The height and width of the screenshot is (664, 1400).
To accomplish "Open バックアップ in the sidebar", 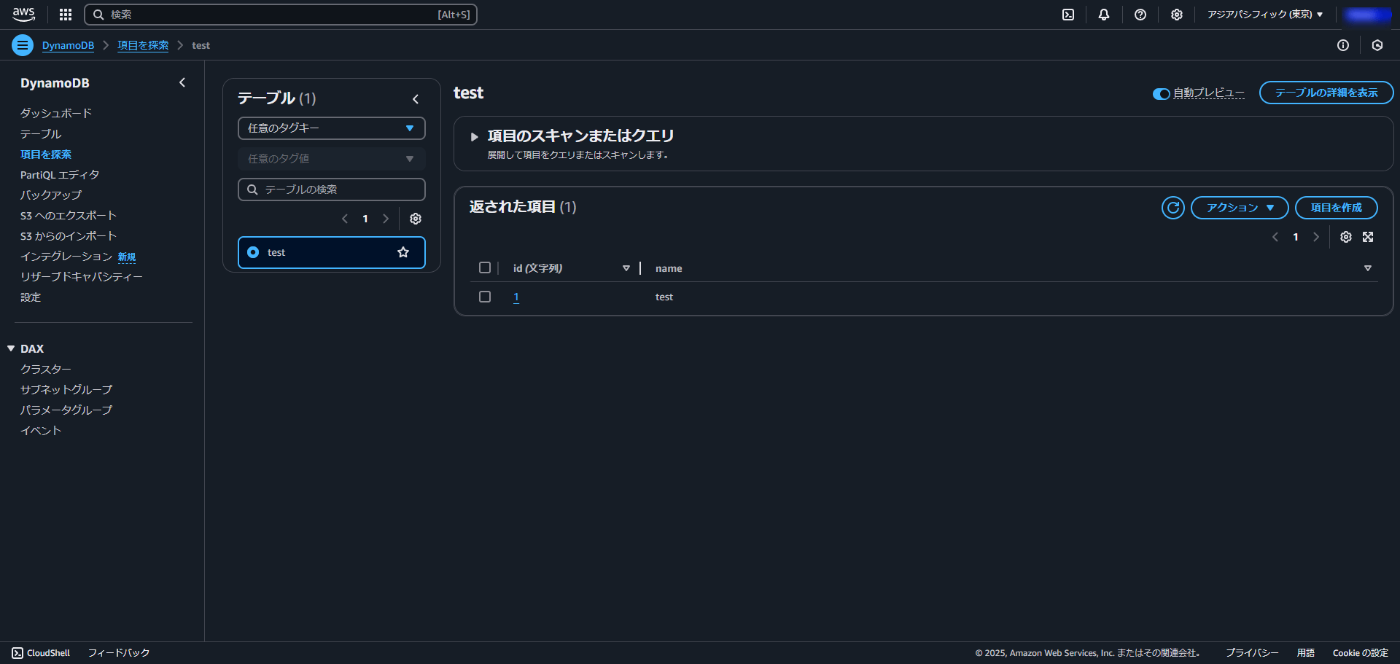I will [x=51, y=195].
